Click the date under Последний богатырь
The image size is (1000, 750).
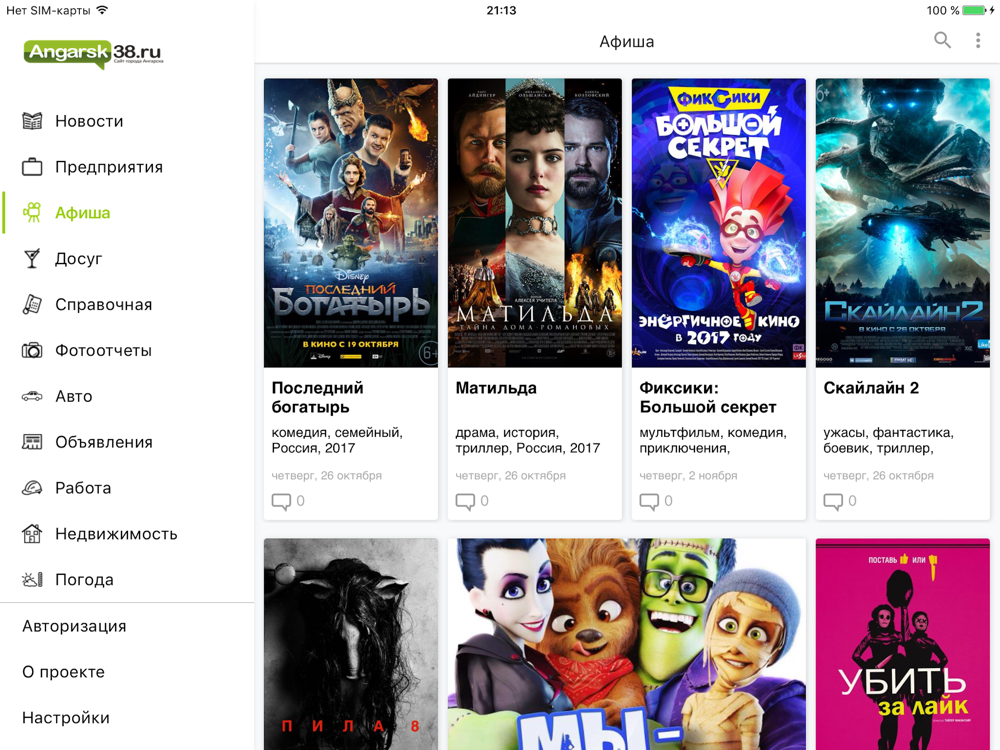(327, 475)
